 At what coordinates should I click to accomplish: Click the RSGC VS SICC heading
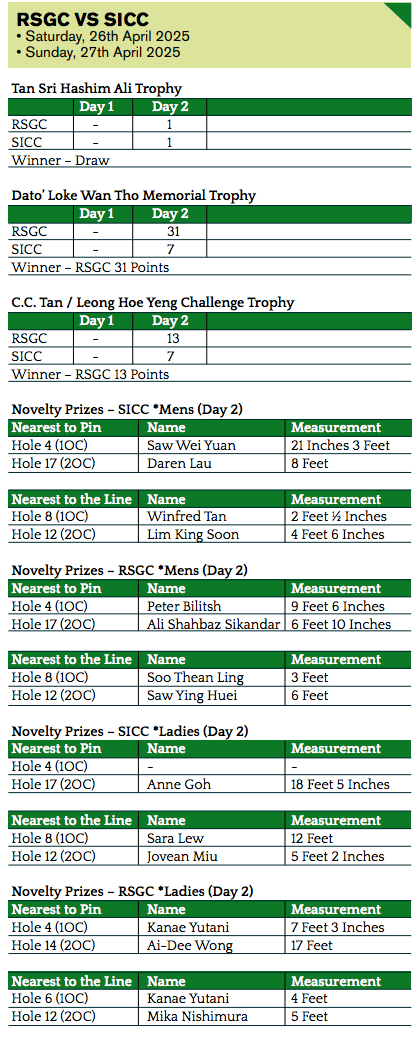tap(83, 19)
